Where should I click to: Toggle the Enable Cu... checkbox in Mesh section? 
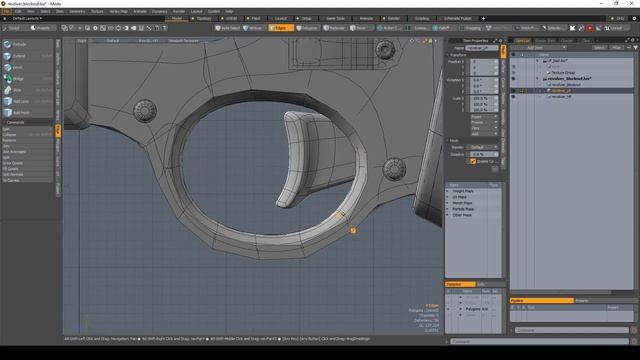(x=473, y=161)
